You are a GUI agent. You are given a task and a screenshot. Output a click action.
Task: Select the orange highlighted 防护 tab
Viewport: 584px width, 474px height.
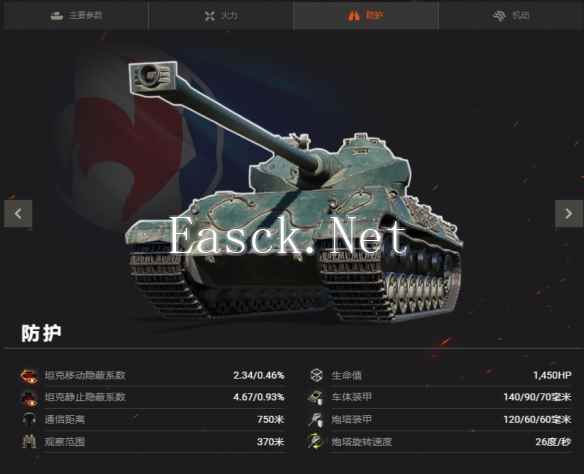pos(365,15)
